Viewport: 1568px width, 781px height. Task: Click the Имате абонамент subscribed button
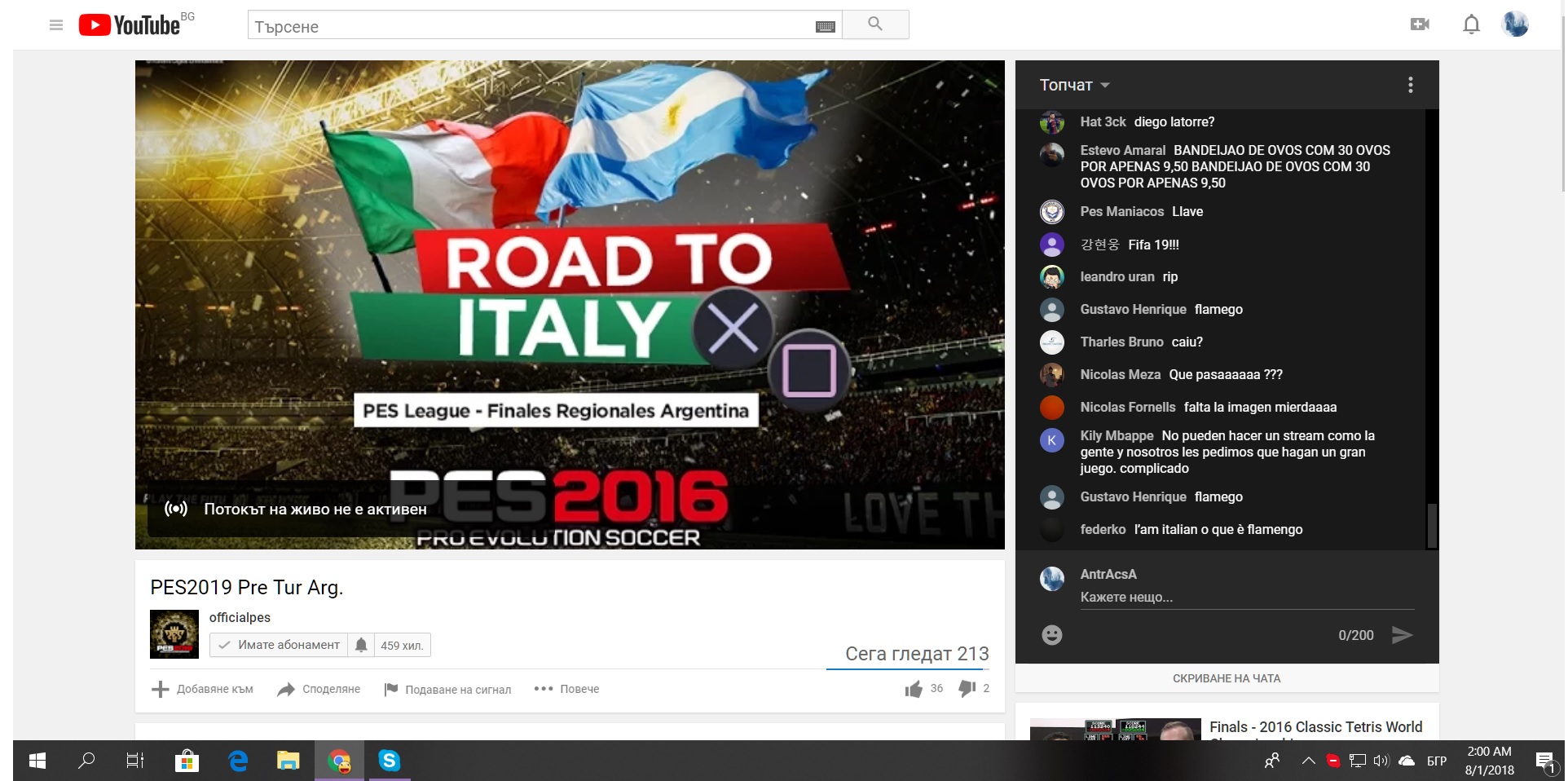tap(279, 645)
